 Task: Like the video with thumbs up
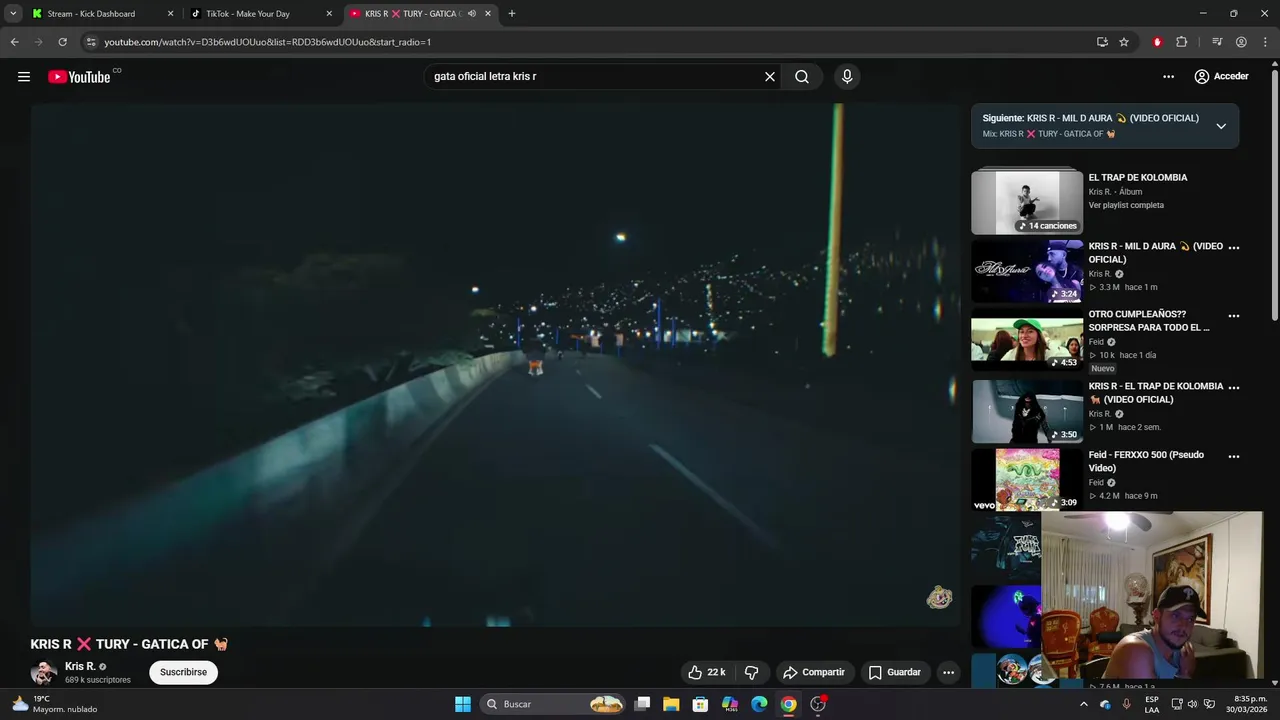coord(706,672)
